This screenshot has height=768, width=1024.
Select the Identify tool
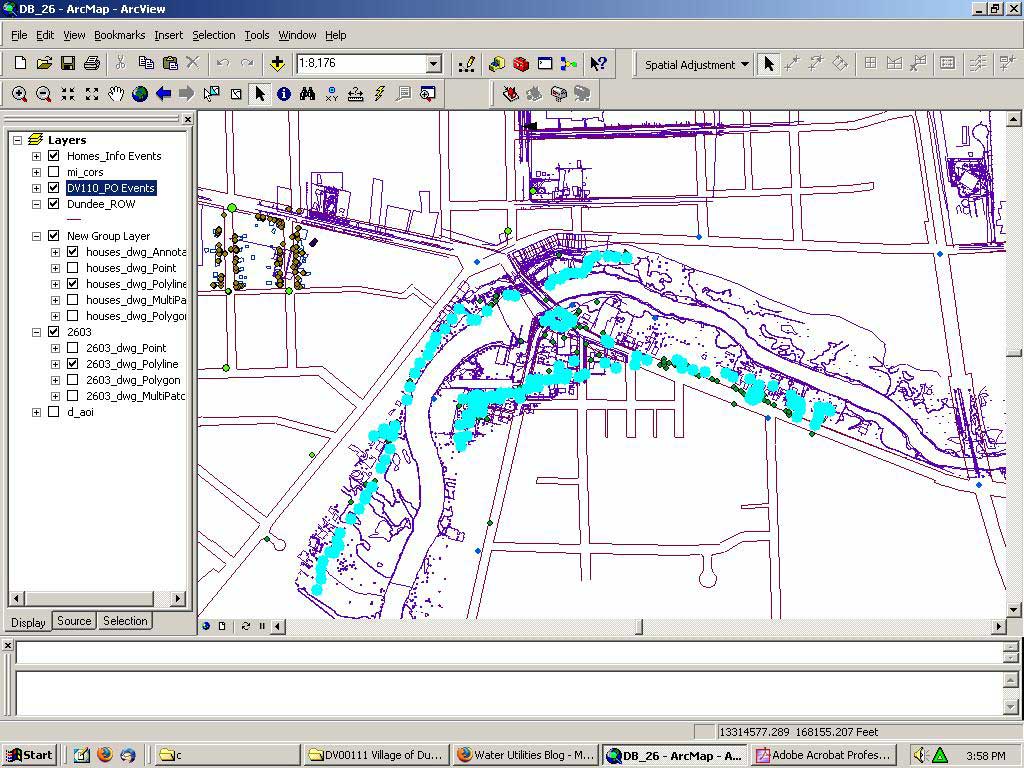tap(284, 94)
